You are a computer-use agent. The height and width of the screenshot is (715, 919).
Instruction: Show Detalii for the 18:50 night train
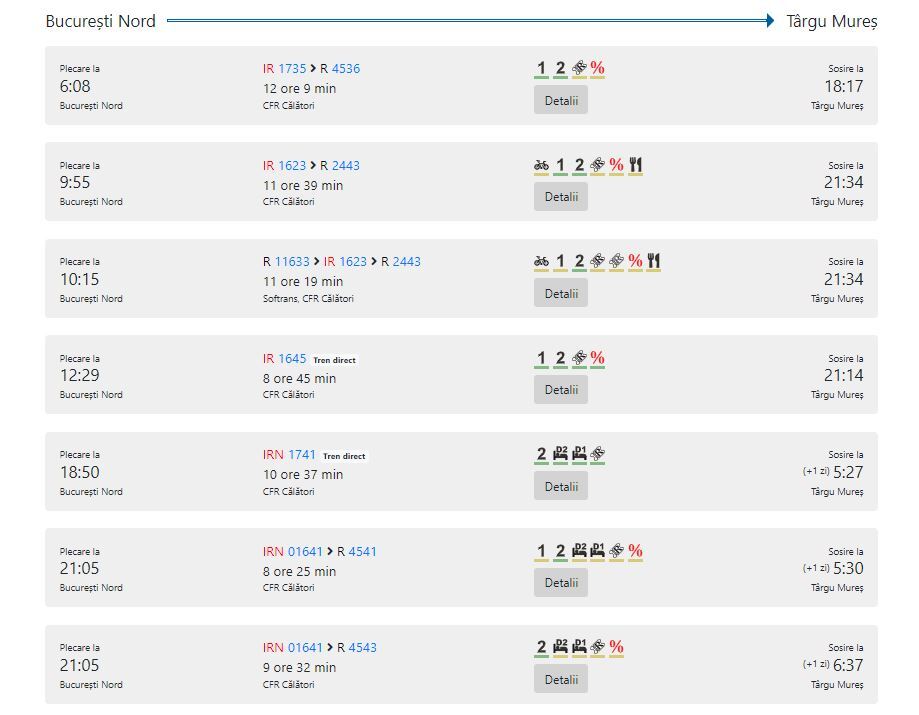point(561,486)
